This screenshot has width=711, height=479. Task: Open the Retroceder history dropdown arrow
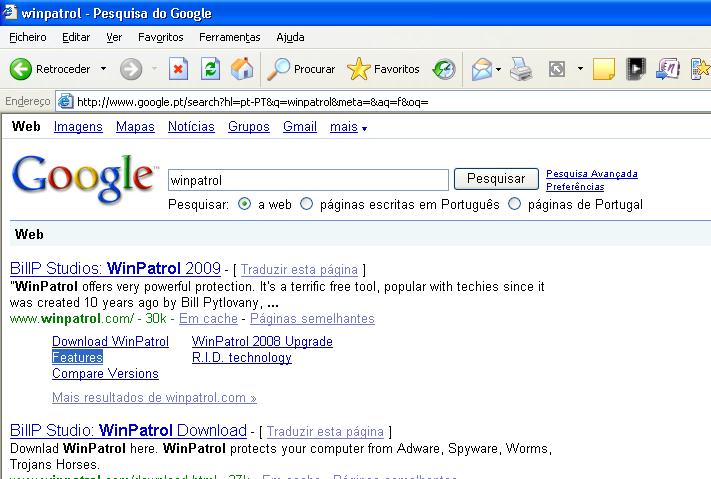click(x=103, y=69)
